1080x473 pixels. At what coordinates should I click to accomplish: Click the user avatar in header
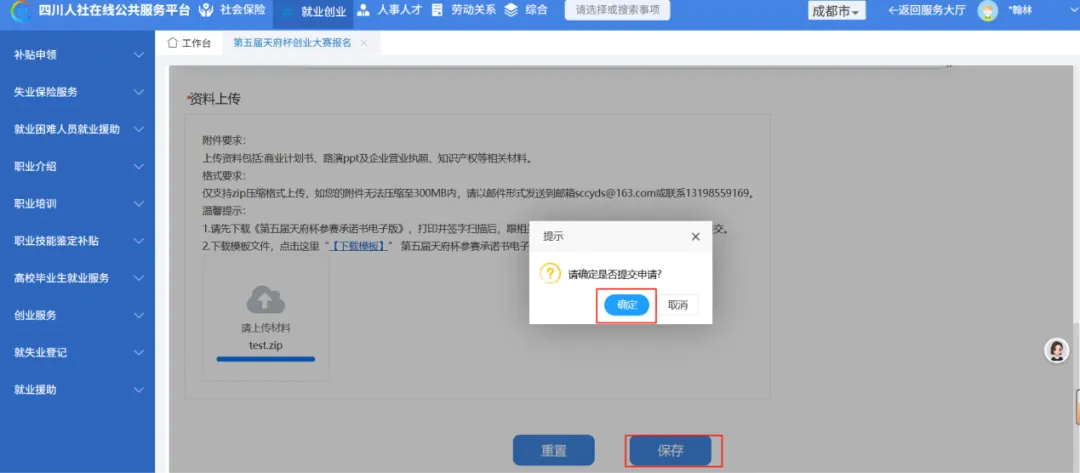[x=987, y=11]
